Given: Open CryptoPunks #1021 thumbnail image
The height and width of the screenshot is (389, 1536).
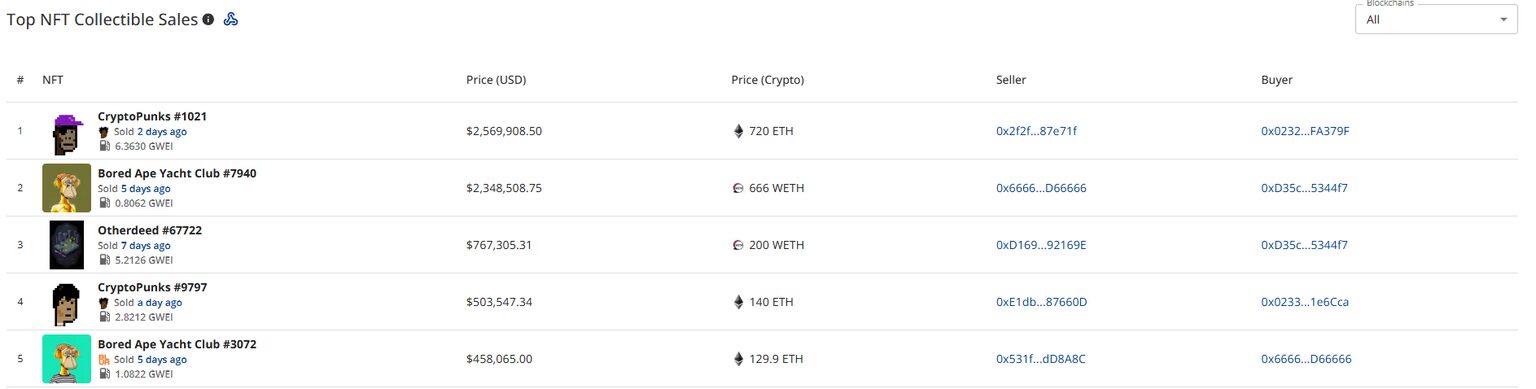Looking at the screenshot, I should [x=67, y=132].
